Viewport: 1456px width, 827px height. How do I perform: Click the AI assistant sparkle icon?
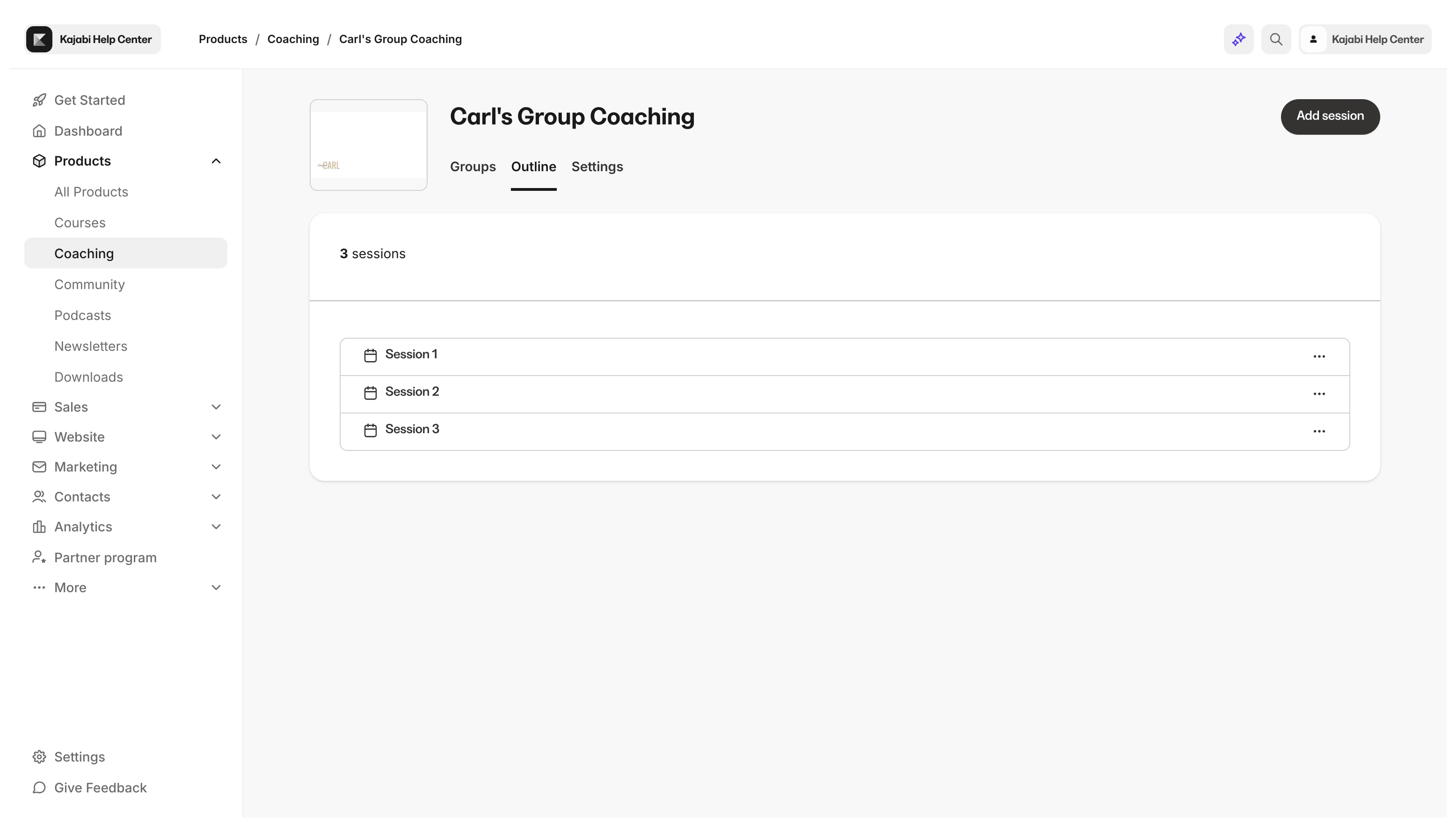coord(1238,39)
